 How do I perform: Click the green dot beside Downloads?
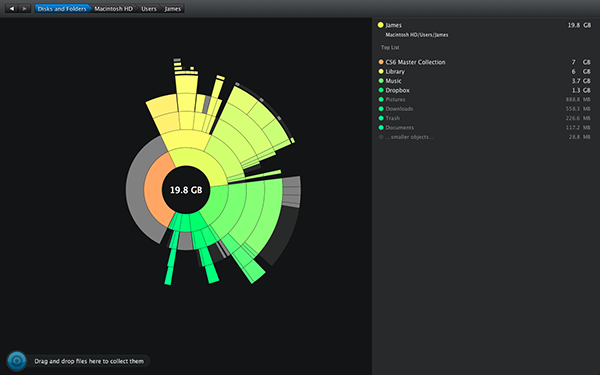click(x=381, y=109)
